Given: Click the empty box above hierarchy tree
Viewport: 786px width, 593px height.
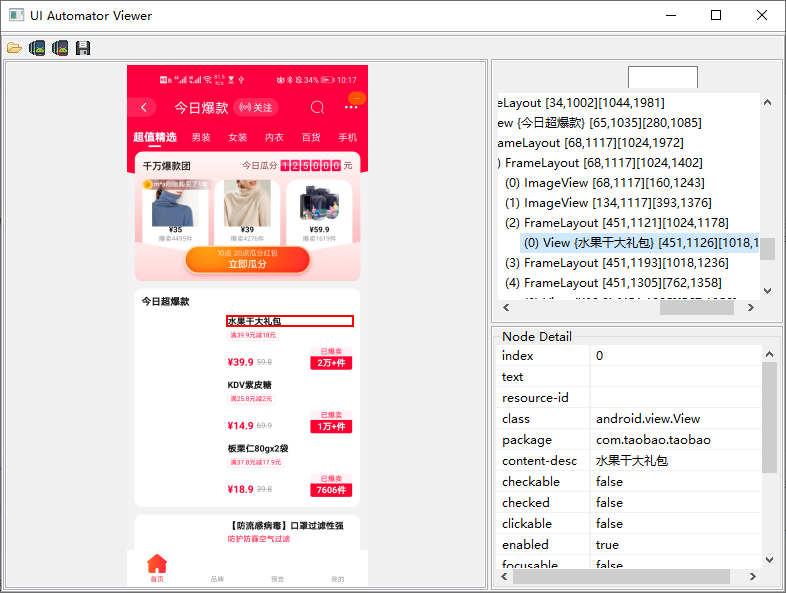Looking at the screenshot, I should [663, 77].
